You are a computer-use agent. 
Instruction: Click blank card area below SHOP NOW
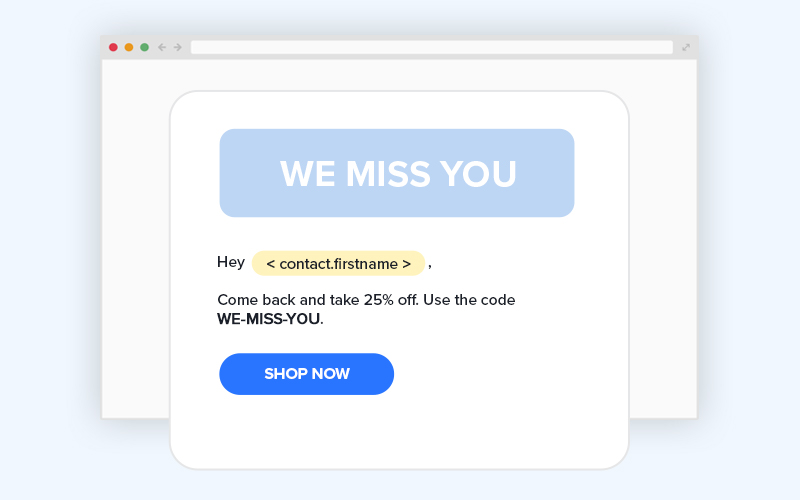pyautogui.click(x=398, y=433)
